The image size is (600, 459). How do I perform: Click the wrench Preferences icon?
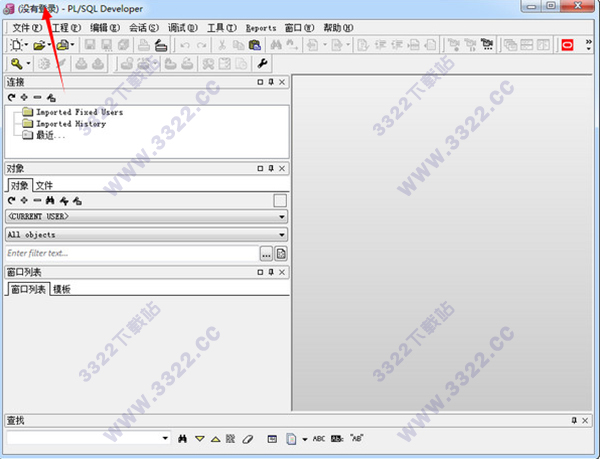(x=262, y=63)
